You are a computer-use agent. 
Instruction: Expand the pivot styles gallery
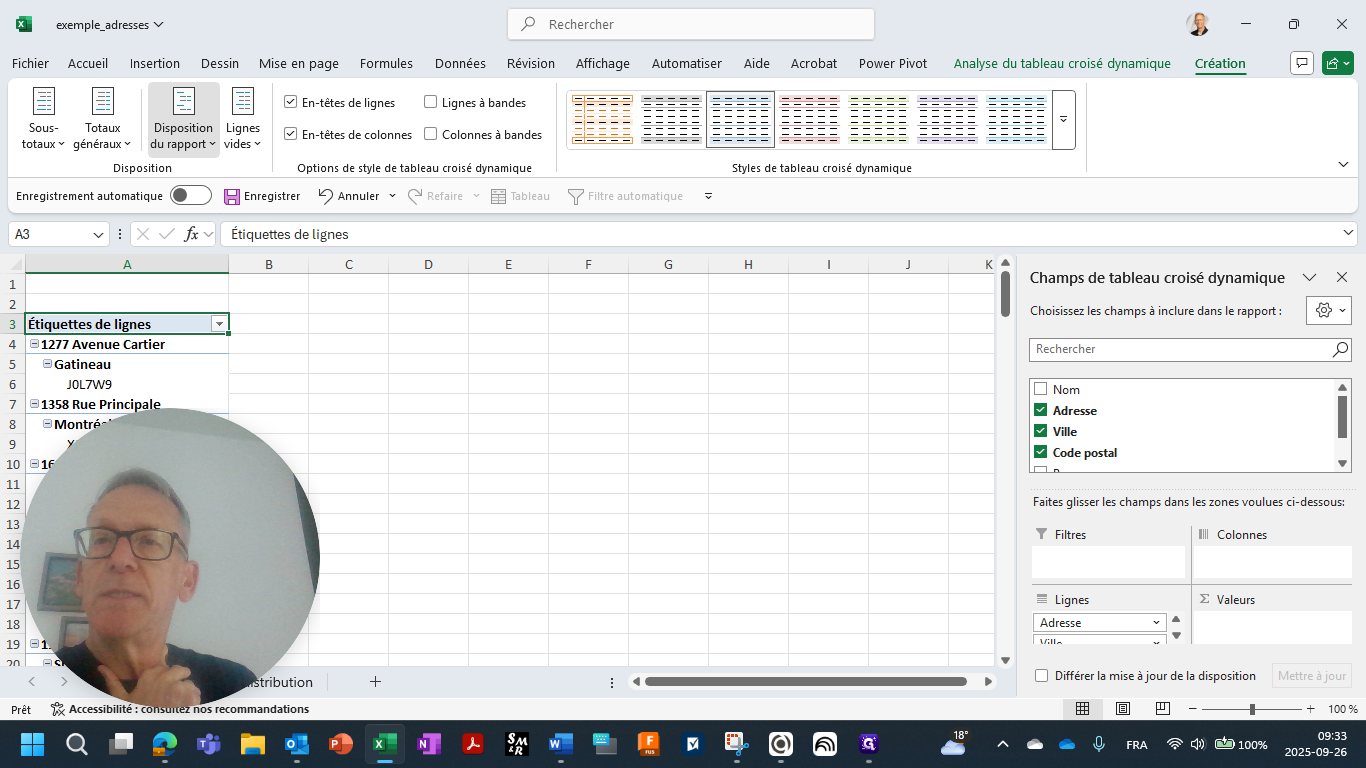(x=1063, y=119)
